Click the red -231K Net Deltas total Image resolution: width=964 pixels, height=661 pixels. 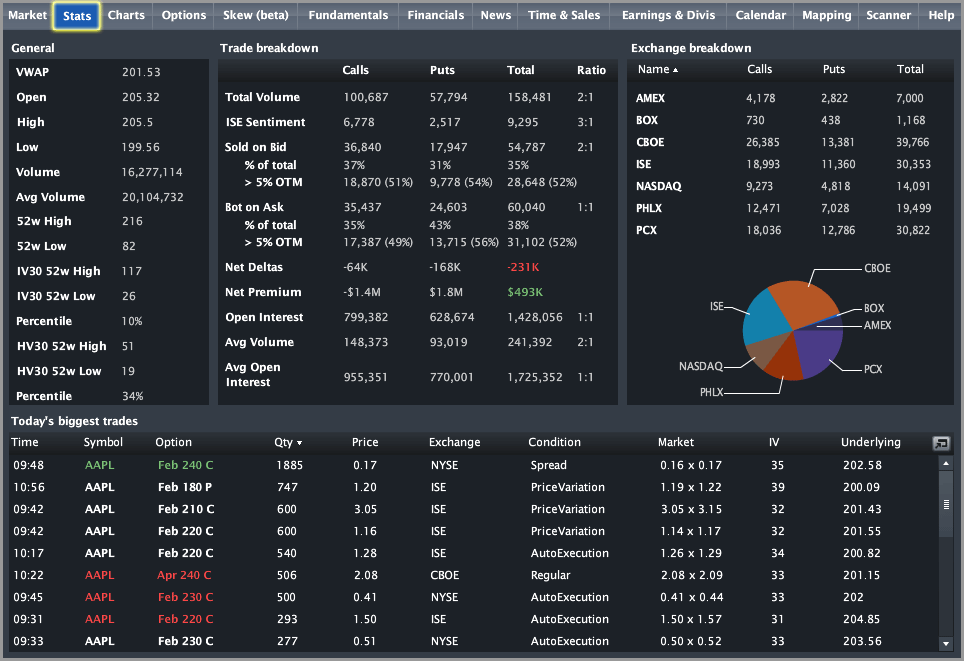pyautogui.click(x=523, y=267)
